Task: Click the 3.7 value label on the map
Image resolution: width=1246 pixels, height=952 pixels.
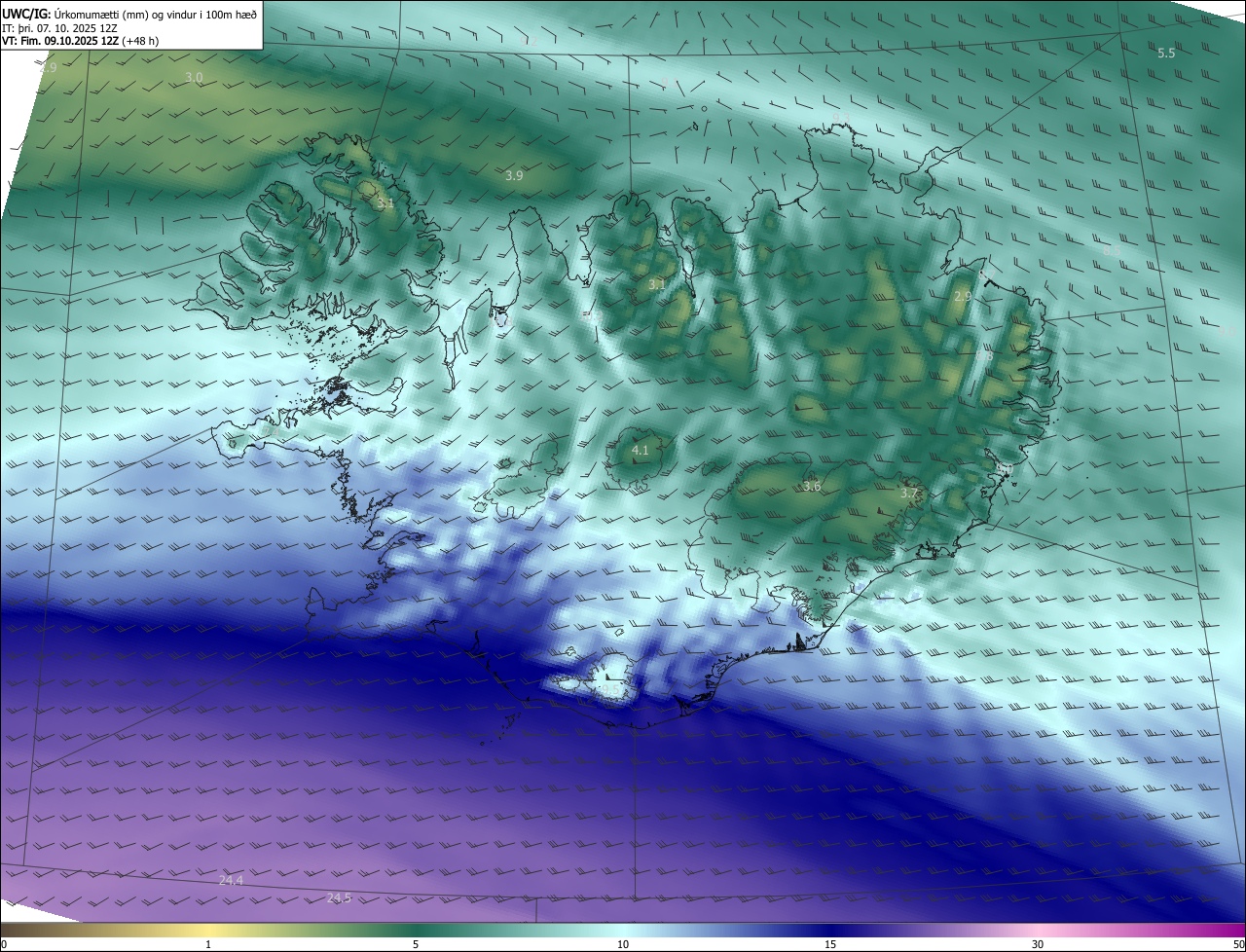Action: 908,494
